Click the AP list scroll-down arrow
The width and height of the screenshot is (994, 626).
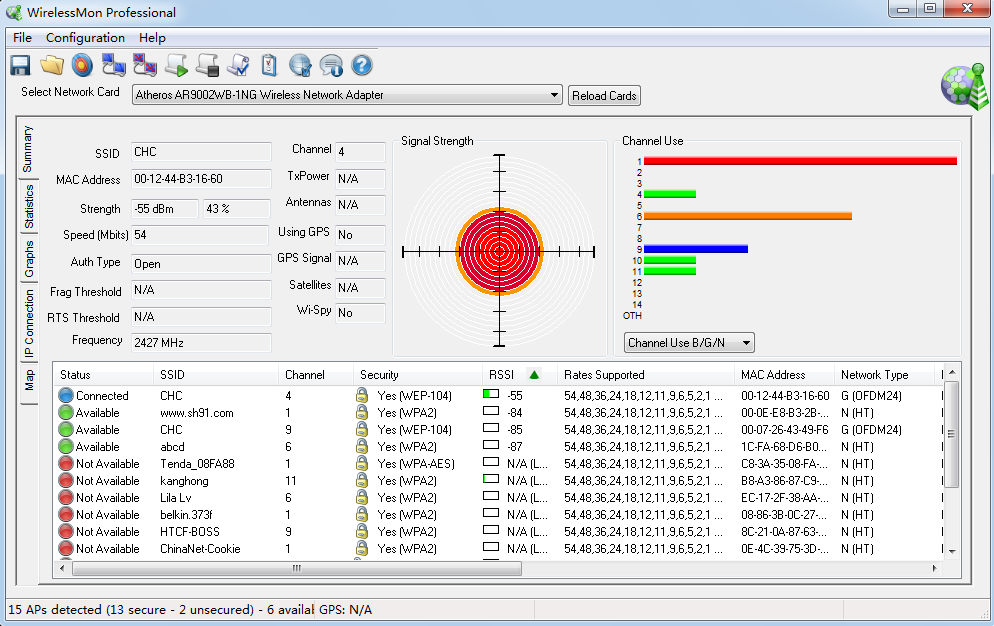click(x=952, y=551)
